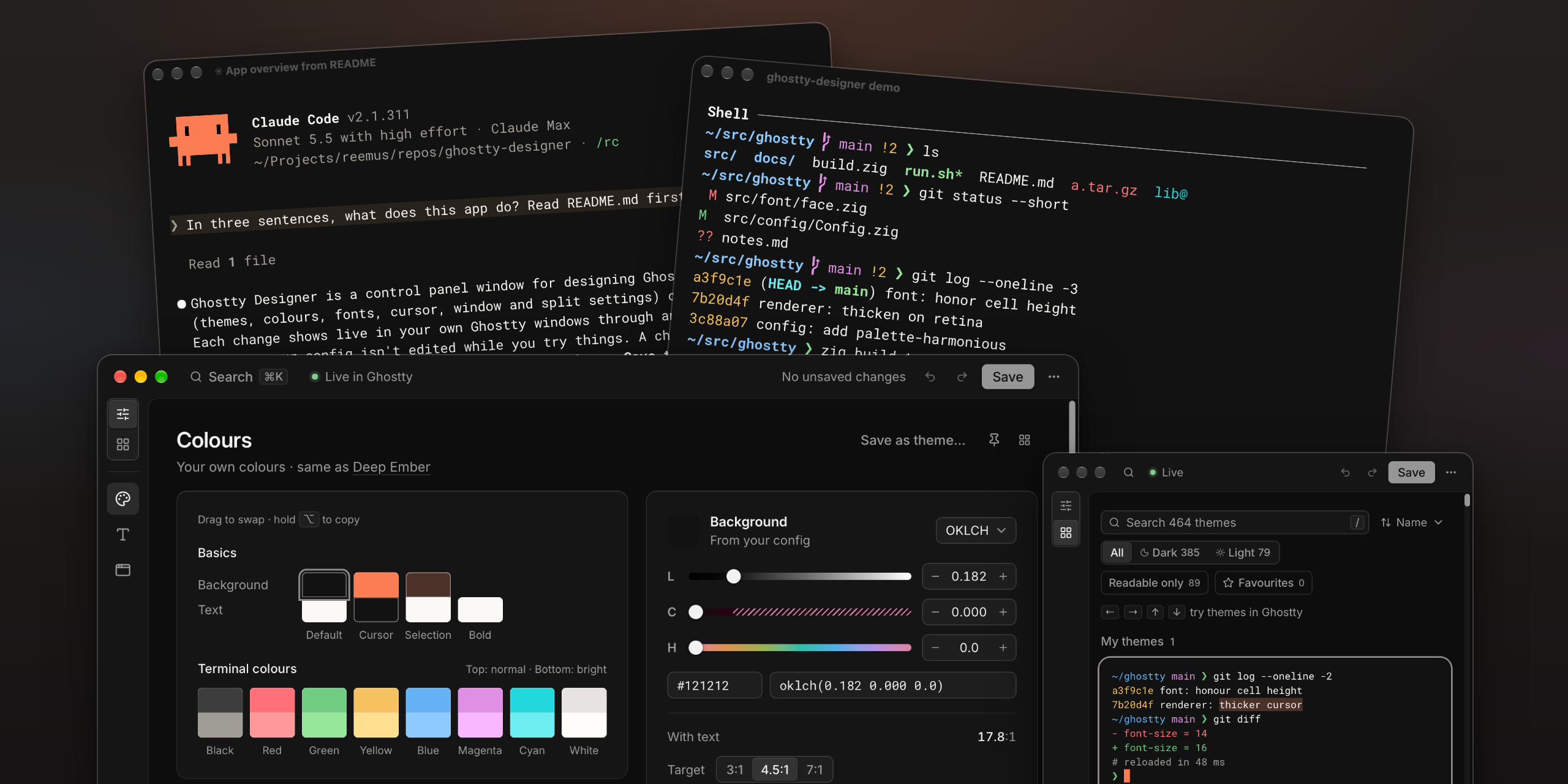Image resolution: width=1568 pixels, height=784 pixels.
Task: Click undo arrow in the small themes window
Action: (1345, 472)
